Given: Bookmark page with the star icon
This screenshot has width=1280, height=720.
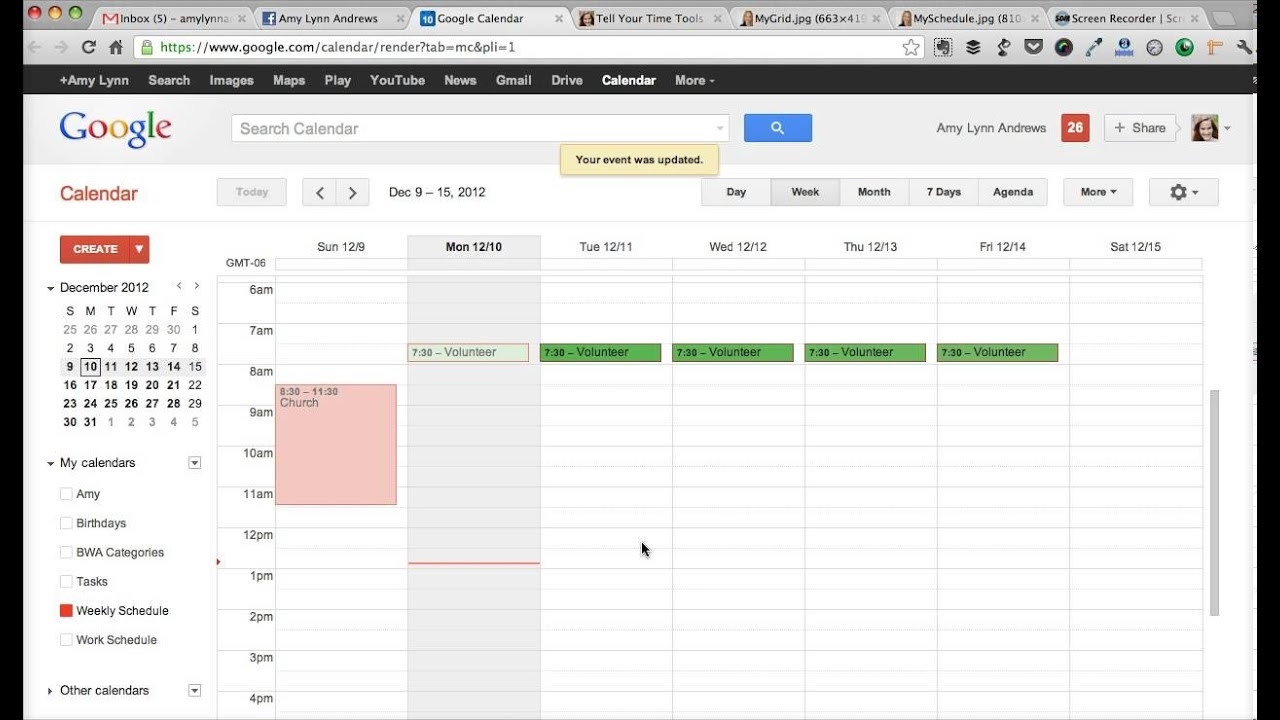Looking at the screenshot, I should point(911,47).
